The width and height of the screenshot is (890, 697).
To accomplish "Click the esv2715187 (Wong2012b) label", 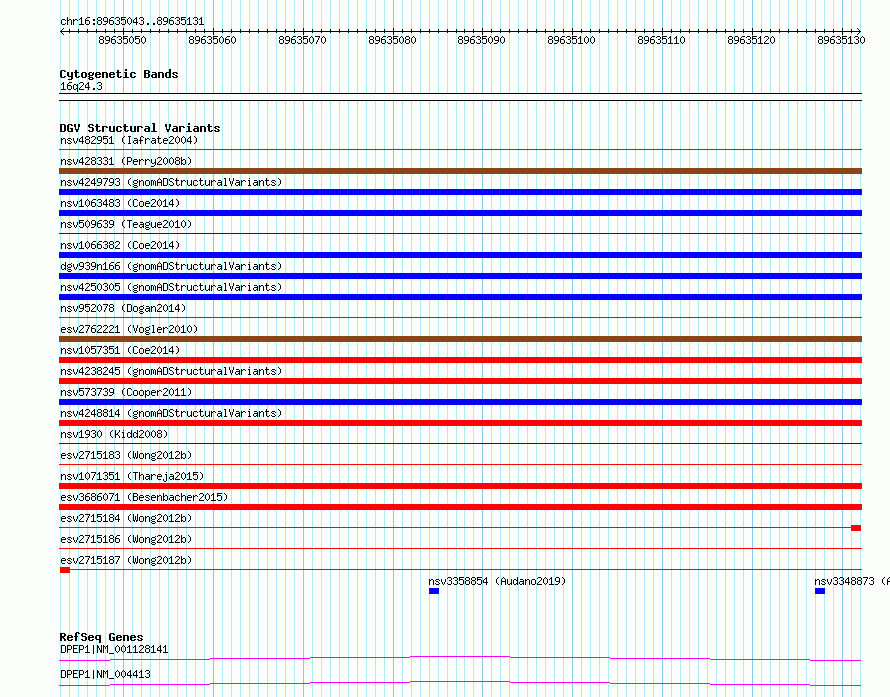I will 126,560.
